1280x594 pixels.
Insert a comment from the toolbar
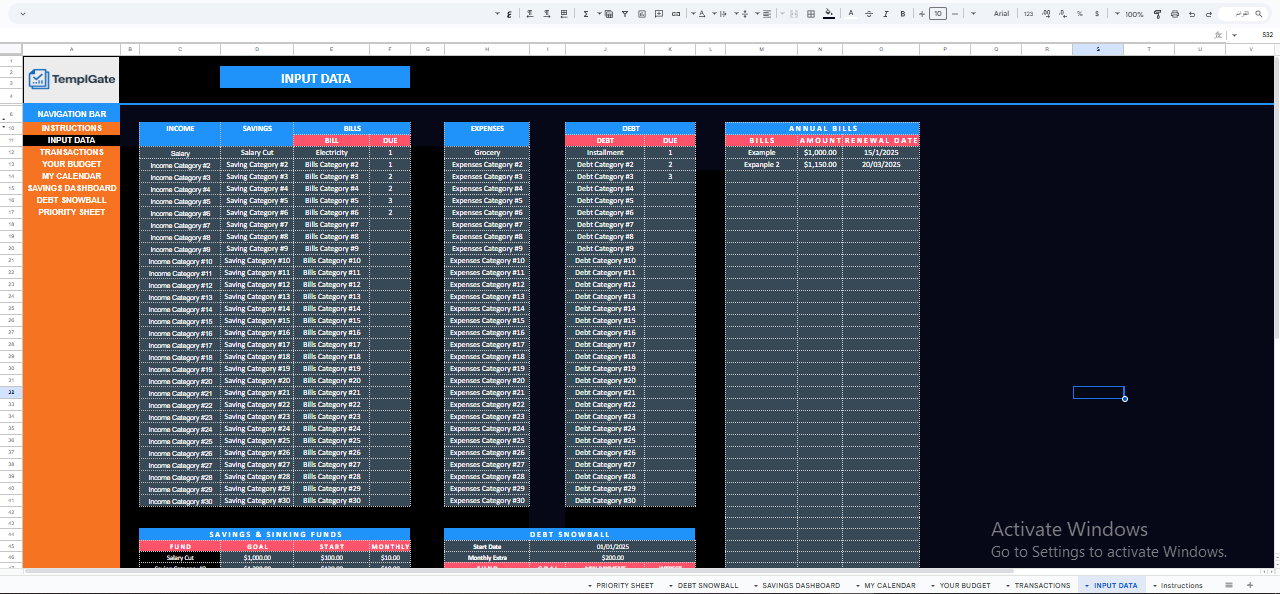point(658,14)
